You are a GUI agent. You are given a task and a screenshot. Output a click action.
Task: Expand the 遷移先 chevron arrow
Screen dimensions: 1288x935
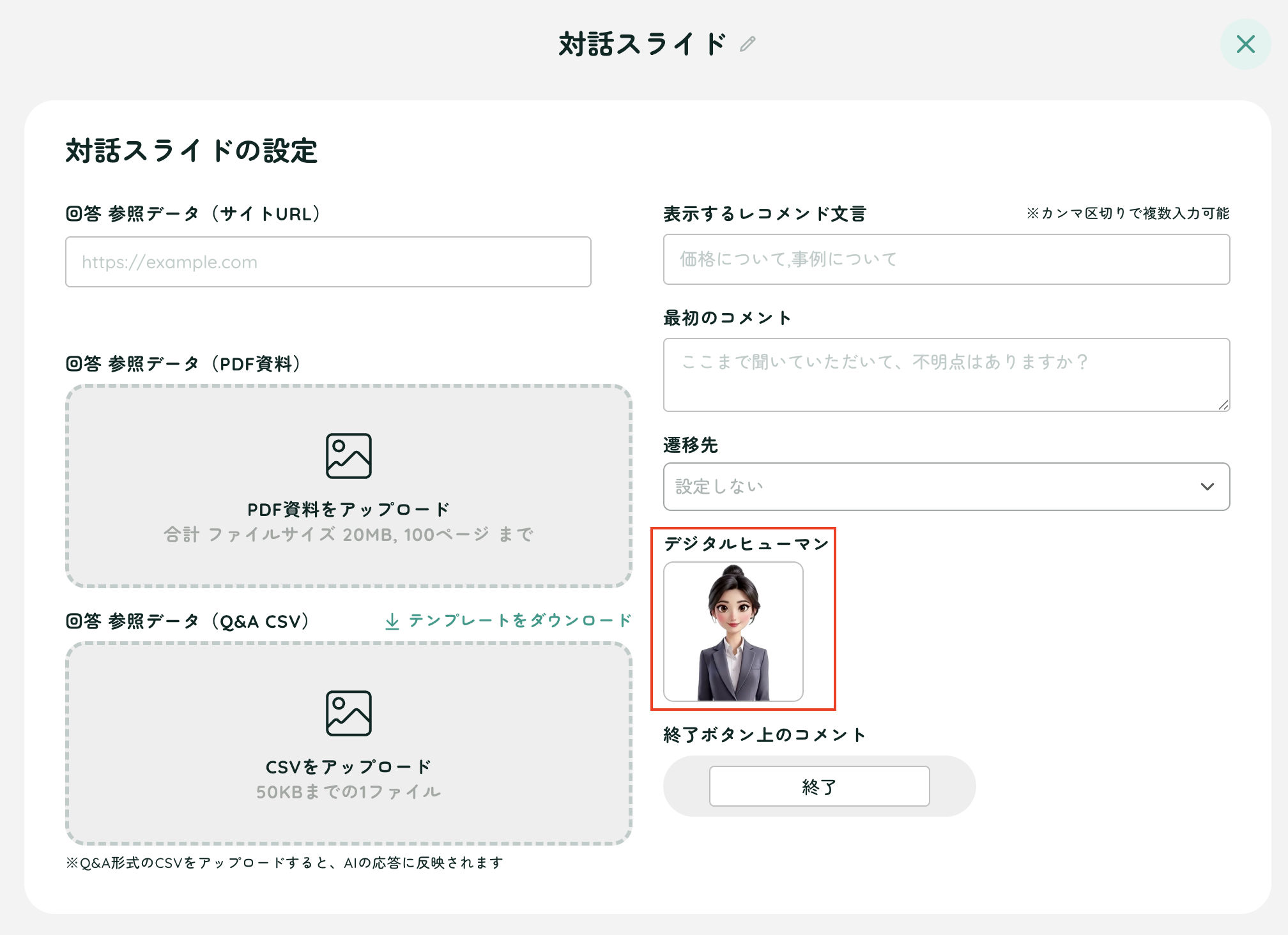click(x=1207, y=487)
